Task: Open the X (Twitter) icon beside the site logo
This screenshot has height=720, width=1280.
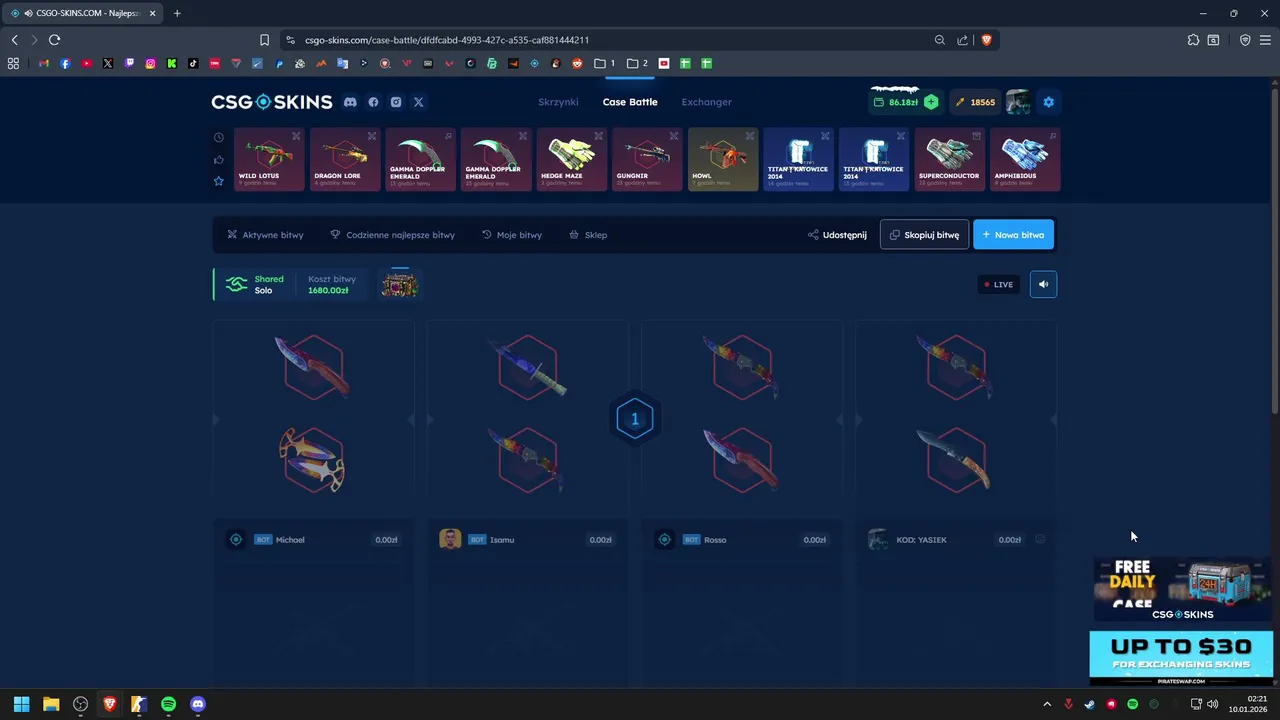Action: [x=419, y=102]
